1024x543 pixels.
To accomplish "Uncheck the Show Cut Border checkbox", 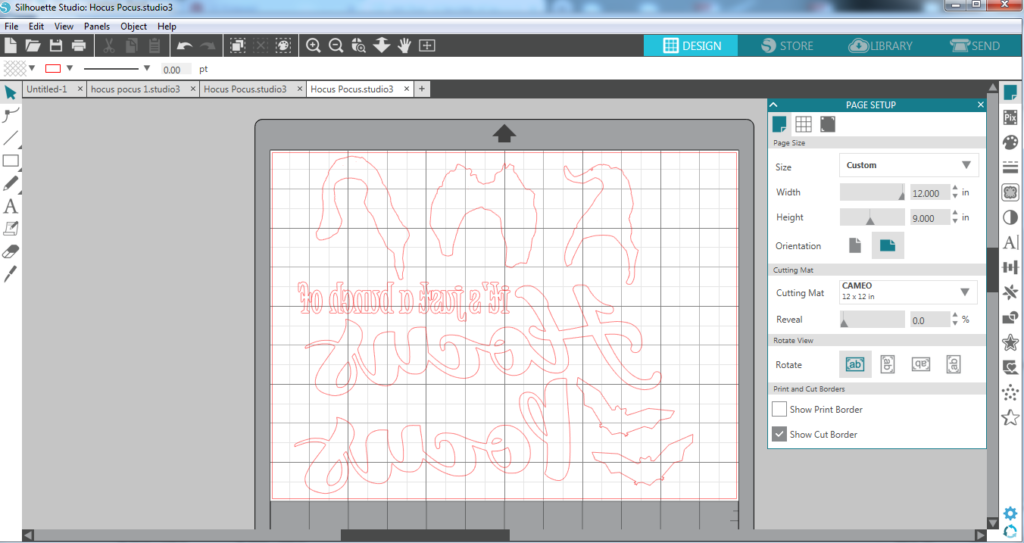I will (779, 434).
